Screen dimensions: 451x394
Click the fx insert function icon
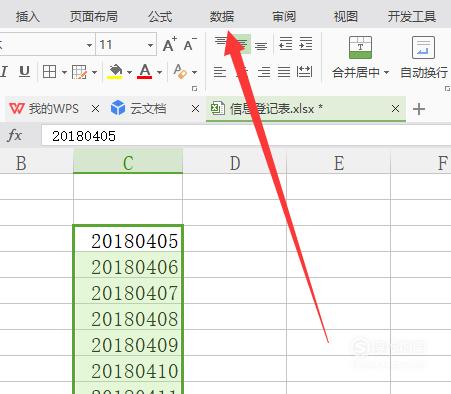tap(15, 136)
